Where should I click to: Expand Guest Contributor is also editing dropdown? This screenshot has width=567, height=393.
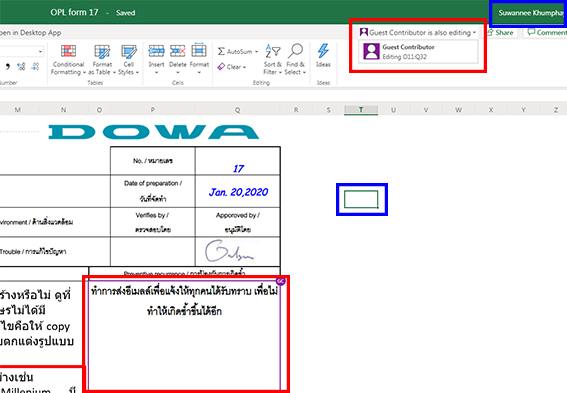[x=418, y=33]
